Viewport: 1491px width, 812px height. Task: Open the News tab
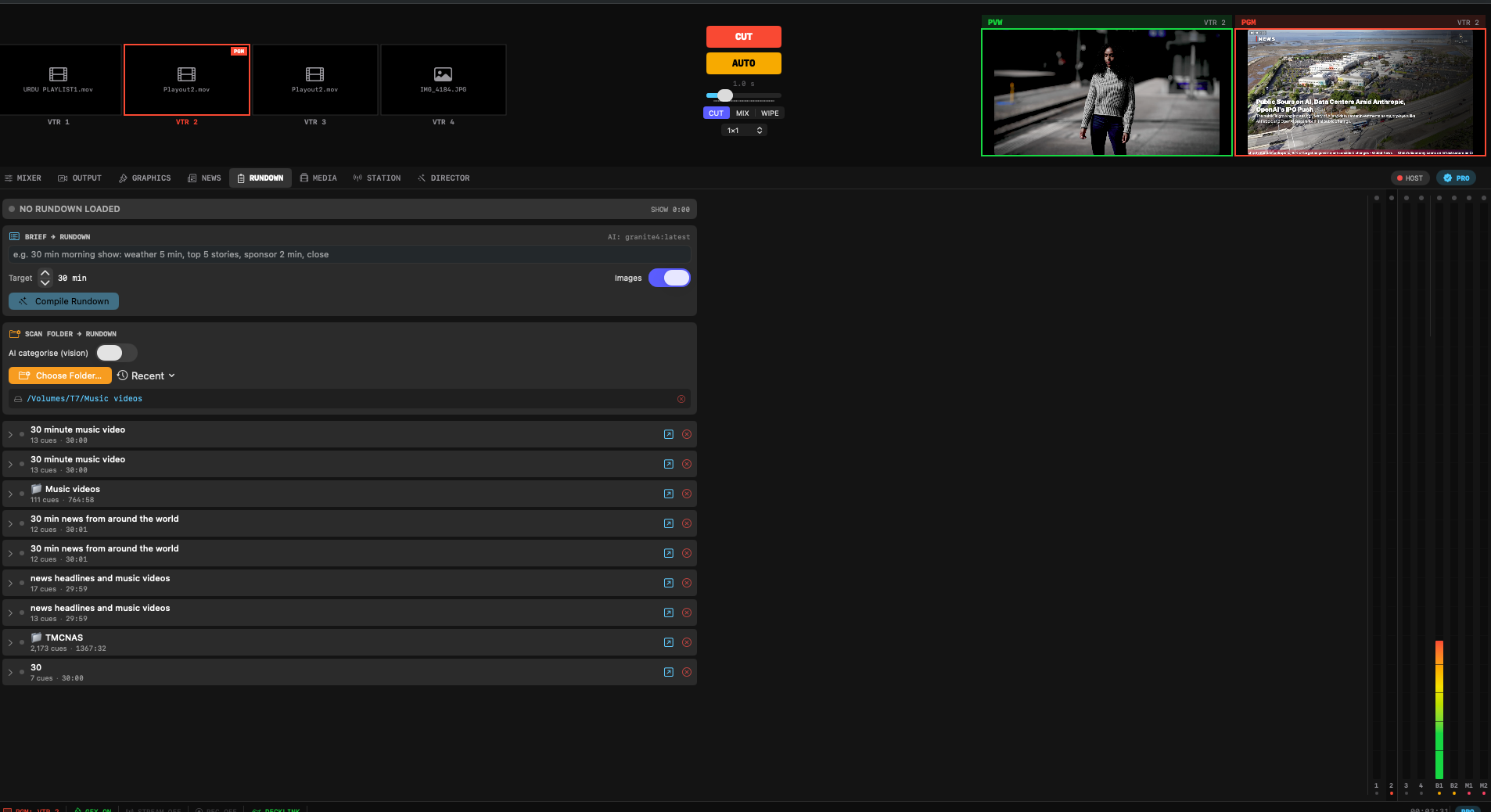[204, 178]
